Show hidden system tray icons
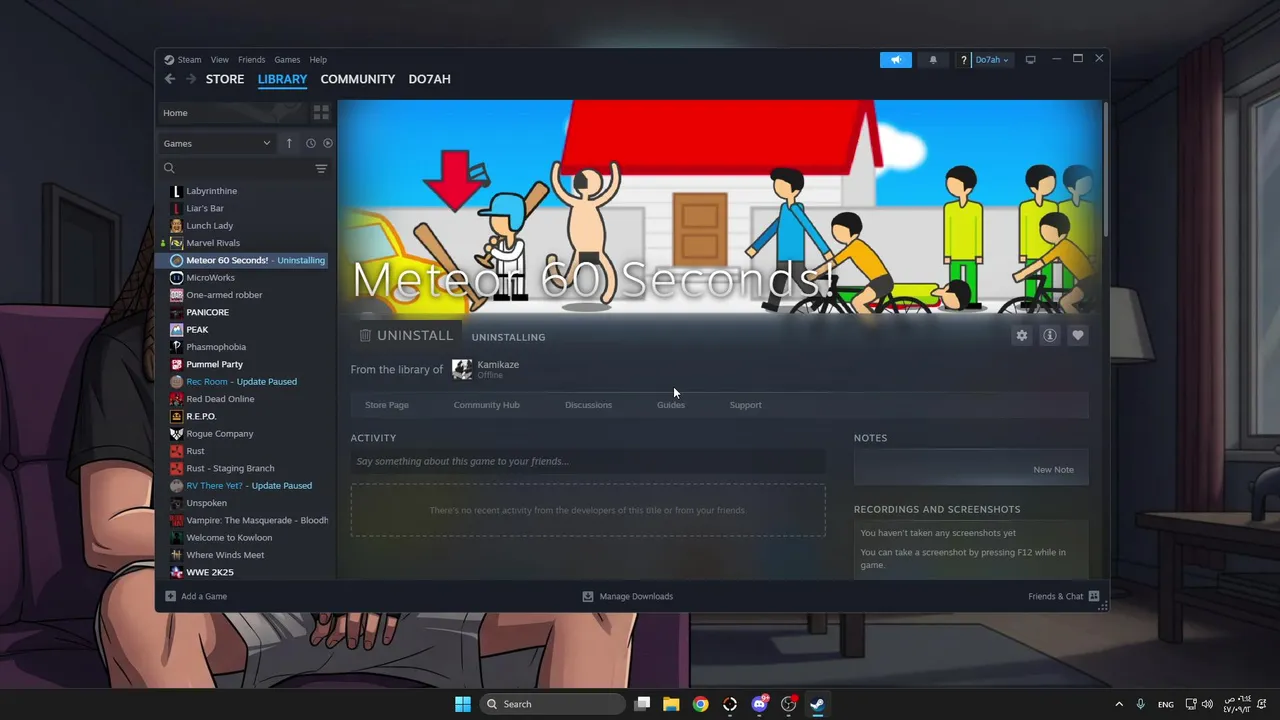Image resolution: width=1280 pixels, height=720 pixels. (x=1118, y=704)
